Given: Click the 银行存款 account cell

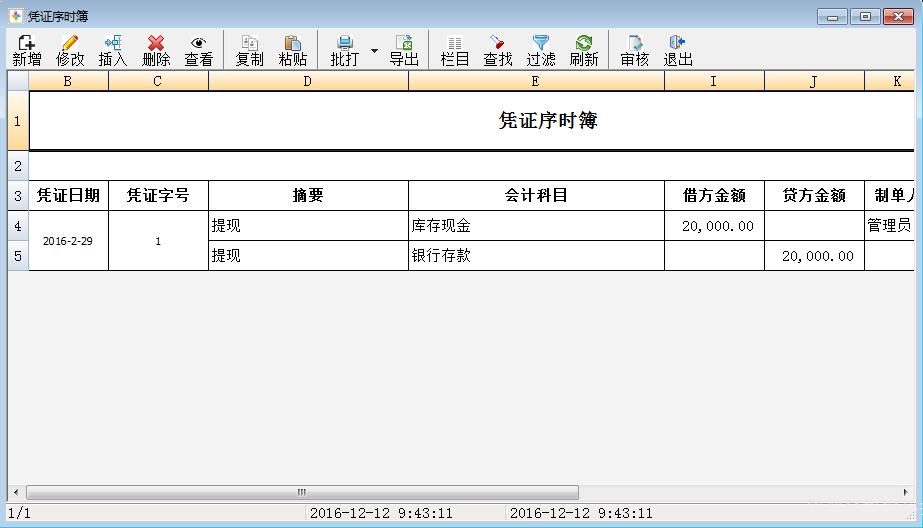Looking at the screenshot, I should [x=536, y=256].
